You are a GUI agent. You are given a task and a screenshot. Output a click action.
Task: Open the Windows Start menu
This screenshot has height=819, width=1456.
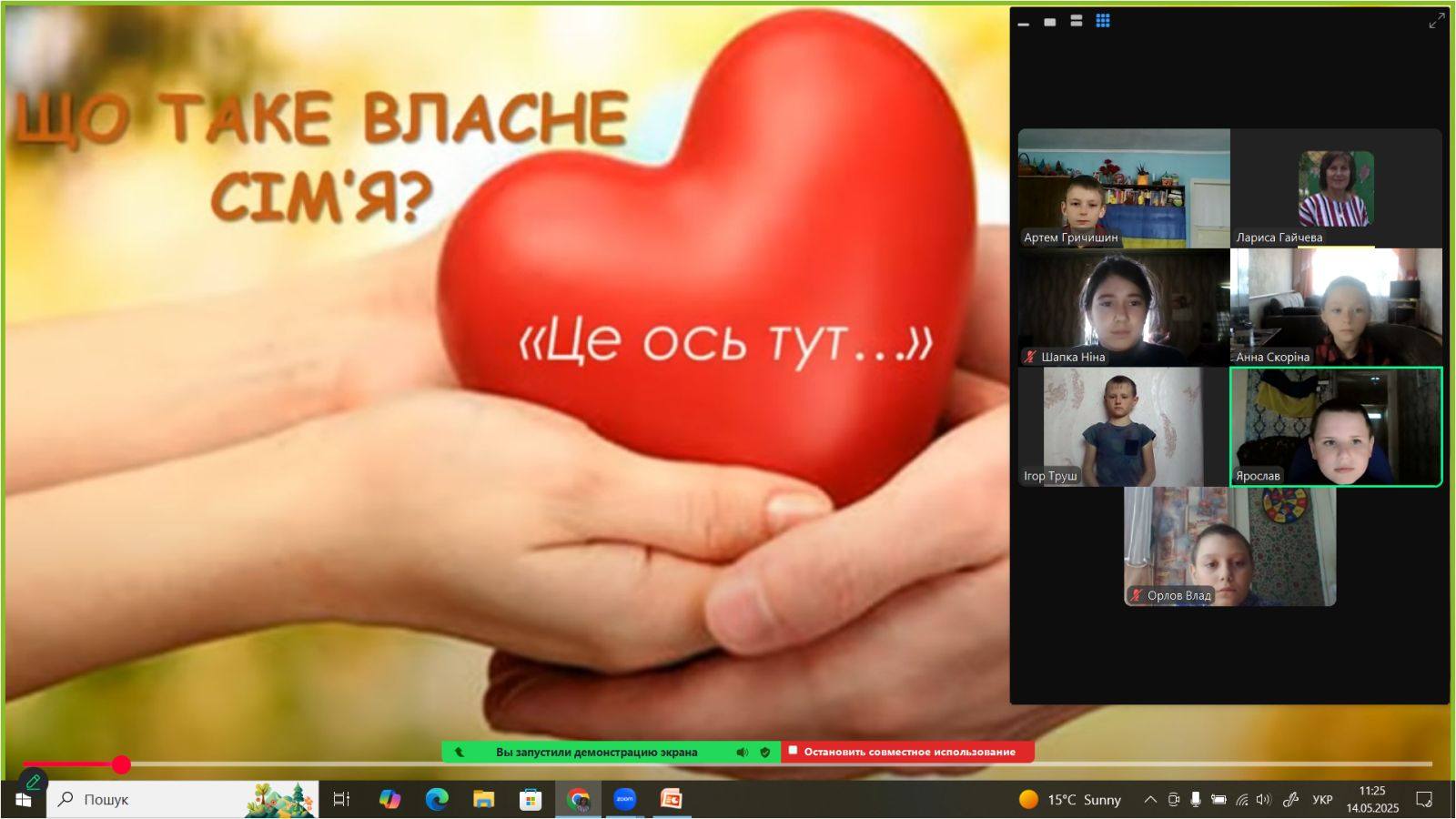tap(23, 800)
